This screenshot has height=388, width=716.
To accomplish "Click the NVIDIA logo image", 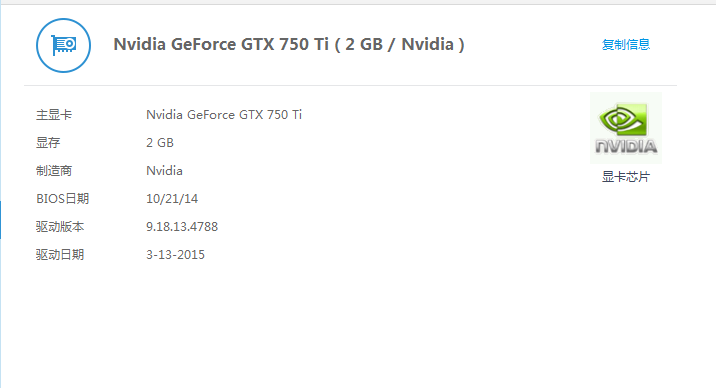I will 626,128.
